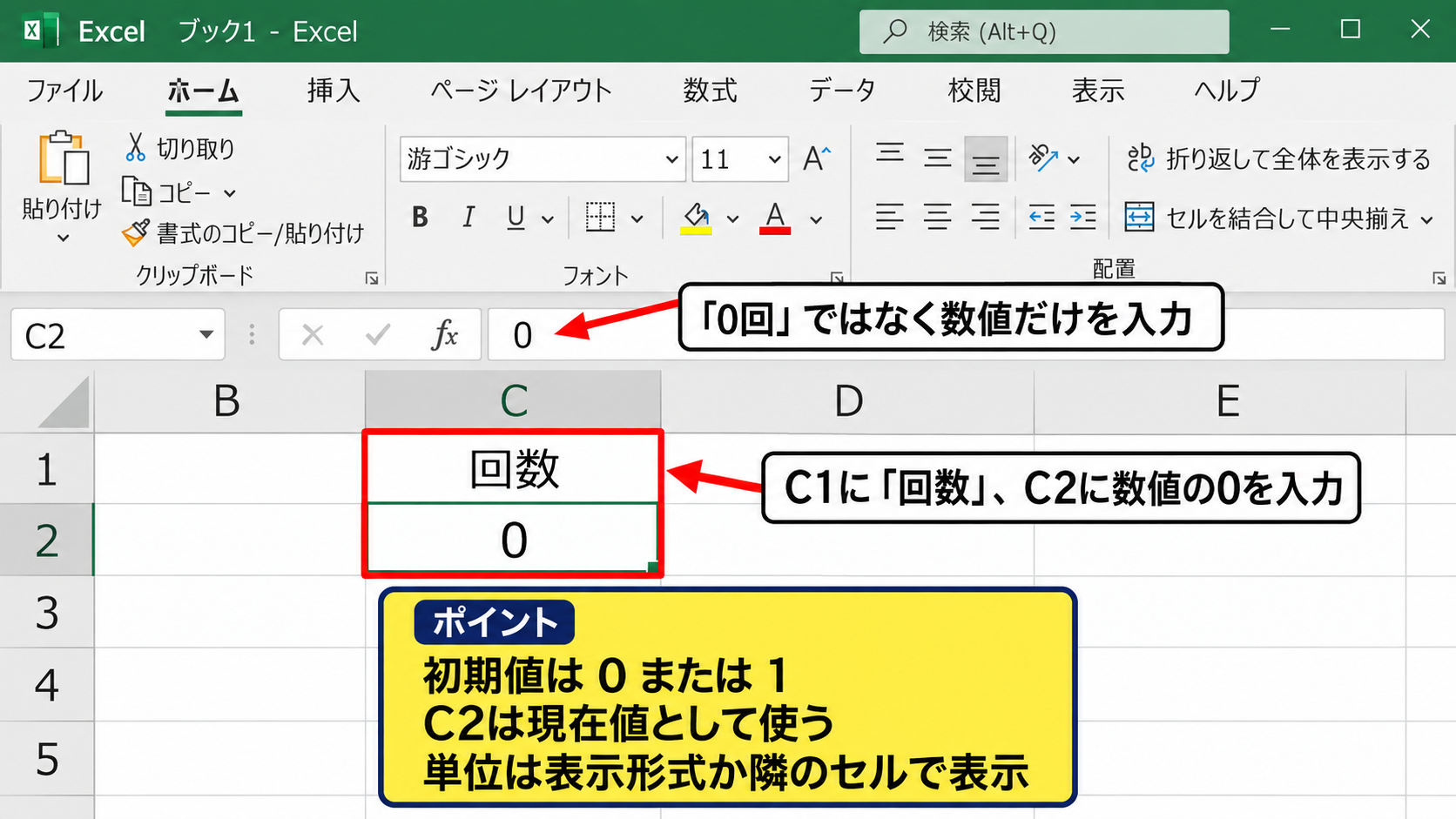Align text left
This screenshot has height=819, width=1456.
coord(890,217)
